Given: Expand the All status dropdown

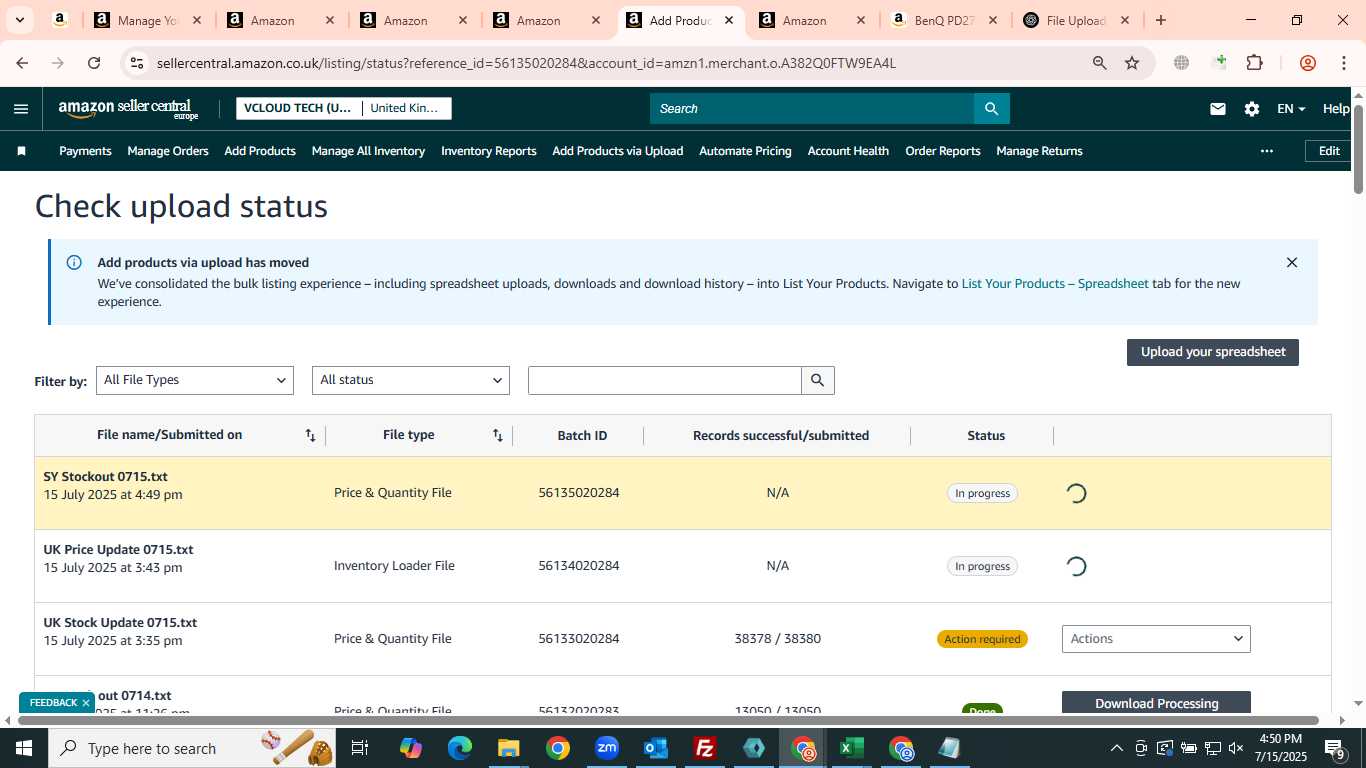Looking at the screenshot, I should coord(411,380).
